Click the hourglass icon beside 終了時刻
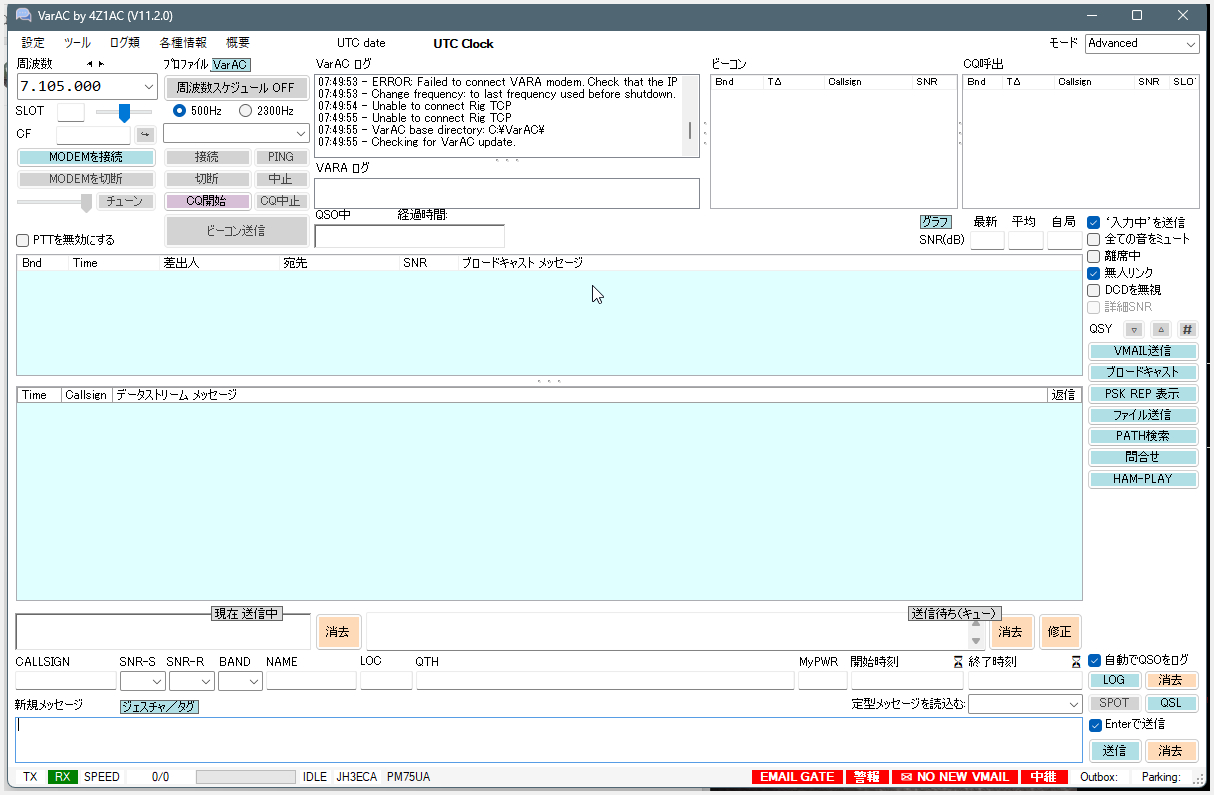Viewport: 1214px width, 795px height. 1076,662
